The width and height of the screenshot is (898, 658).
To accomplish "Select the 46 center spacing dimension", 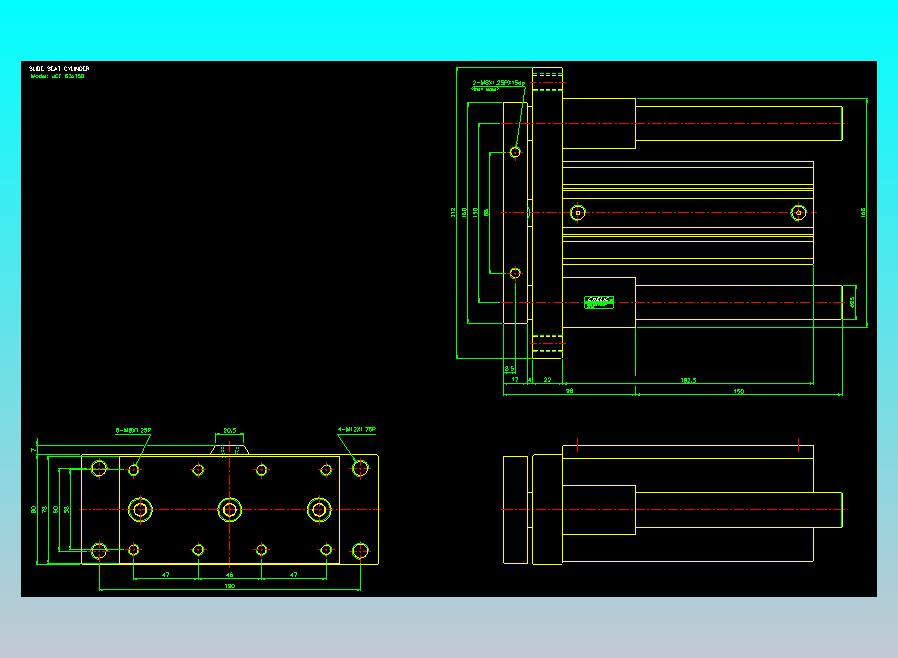I will (x=230, y=575).
